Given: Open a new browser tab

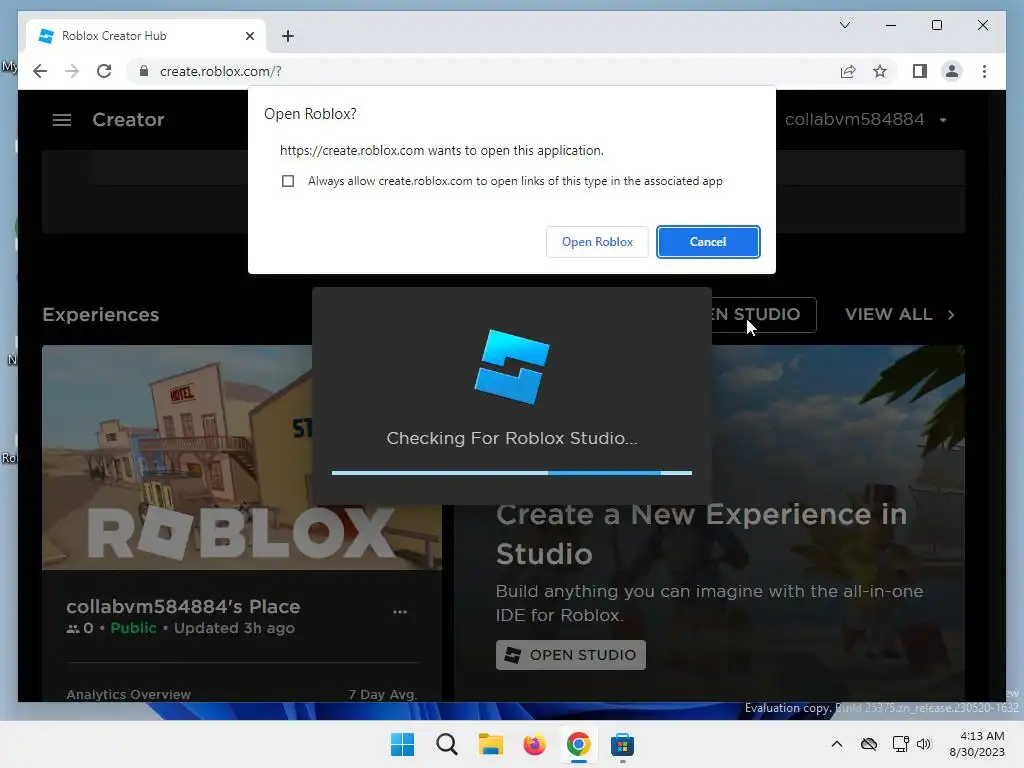Looking at the screenshot, I should pos(287,36).
